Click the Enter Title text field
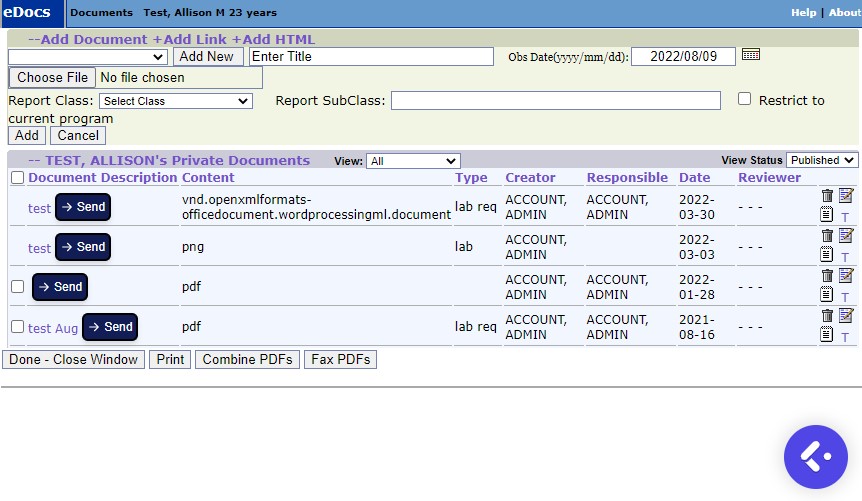This screenshot has width=862, height=501. pyautogui.click(x=371, y=57)
